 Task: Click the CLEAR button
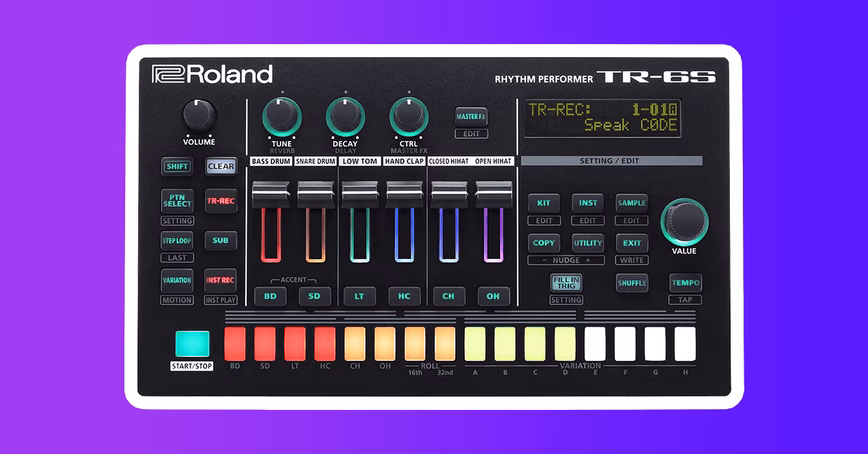pos(221,166)
